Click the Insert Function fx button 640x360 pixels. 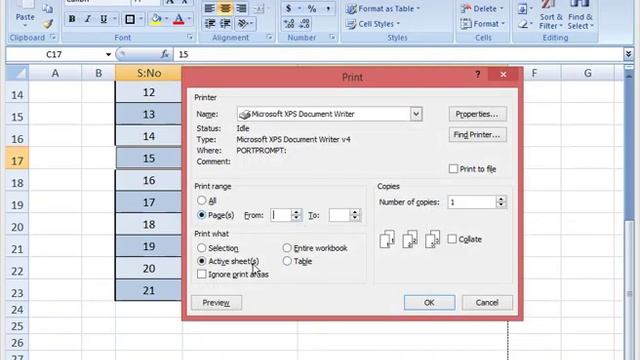(164, 54)
